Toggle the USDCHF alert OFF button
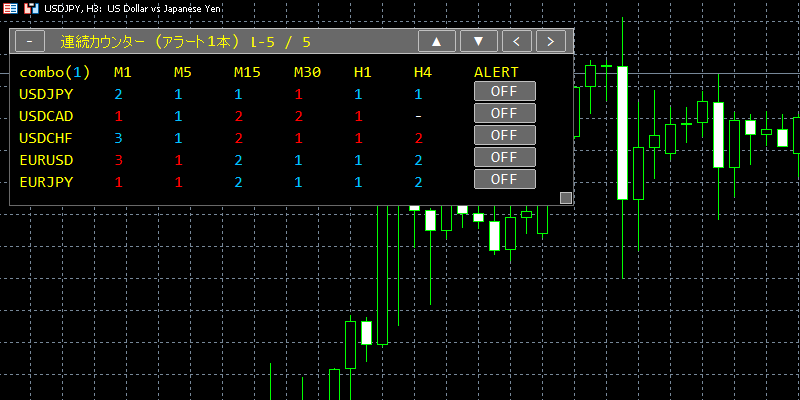Viewport: 800px width, 400px height. [x=505, y=135]
